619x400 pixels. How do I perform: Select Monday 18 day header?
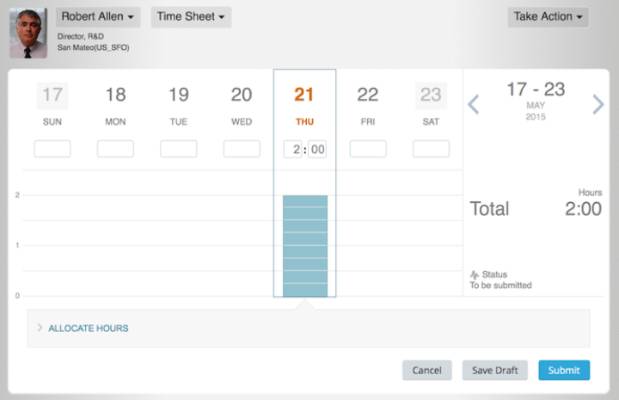[x=115, y=104]
